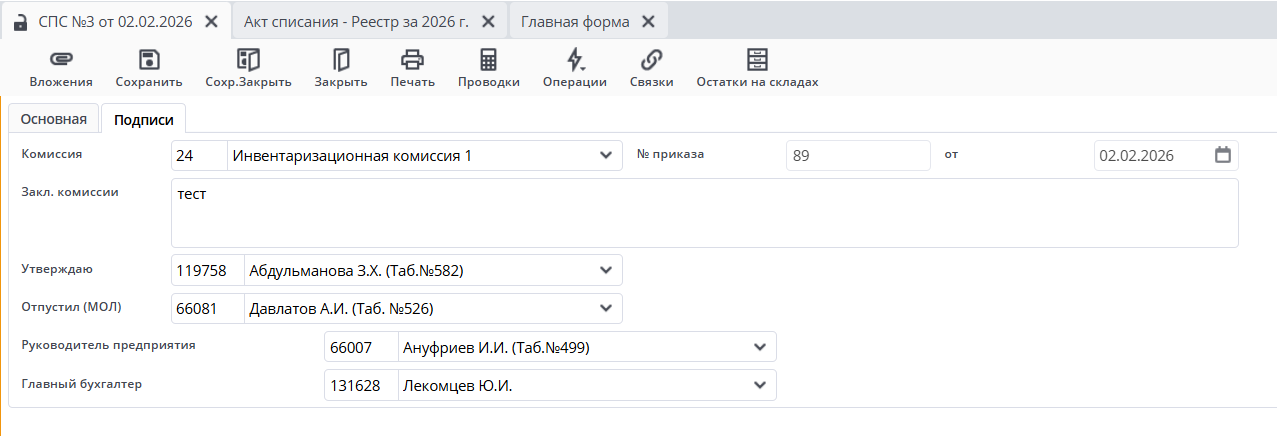Open the Связки chain link icon
The height and width of the screenshot is (436, 1277).
[x=651, y=60]
